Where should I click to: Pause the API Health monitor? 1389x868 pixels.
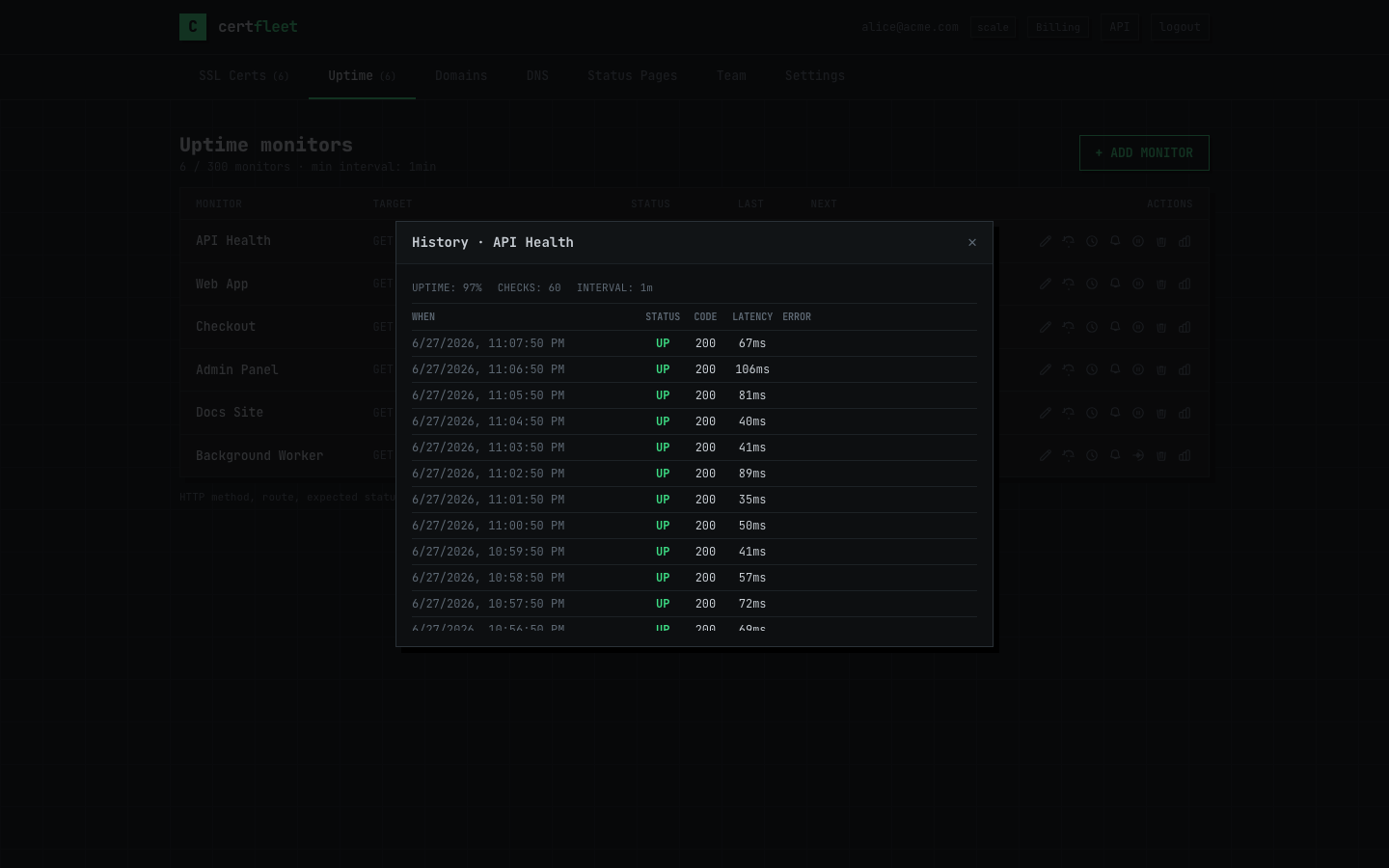point(1138,241)
